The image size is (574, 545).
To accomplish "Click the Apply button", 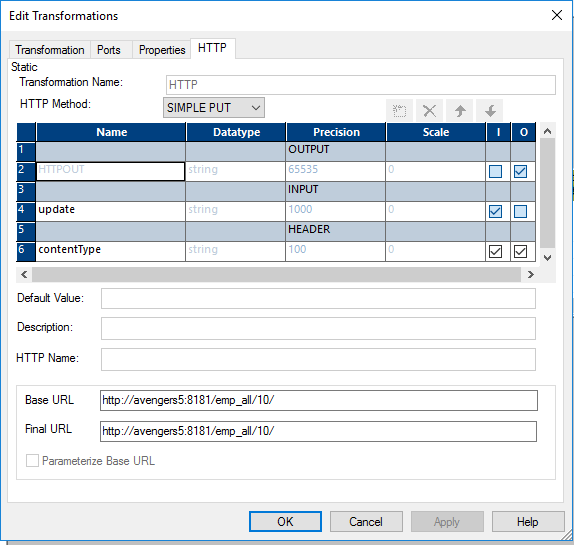I will tap(447, 522).
